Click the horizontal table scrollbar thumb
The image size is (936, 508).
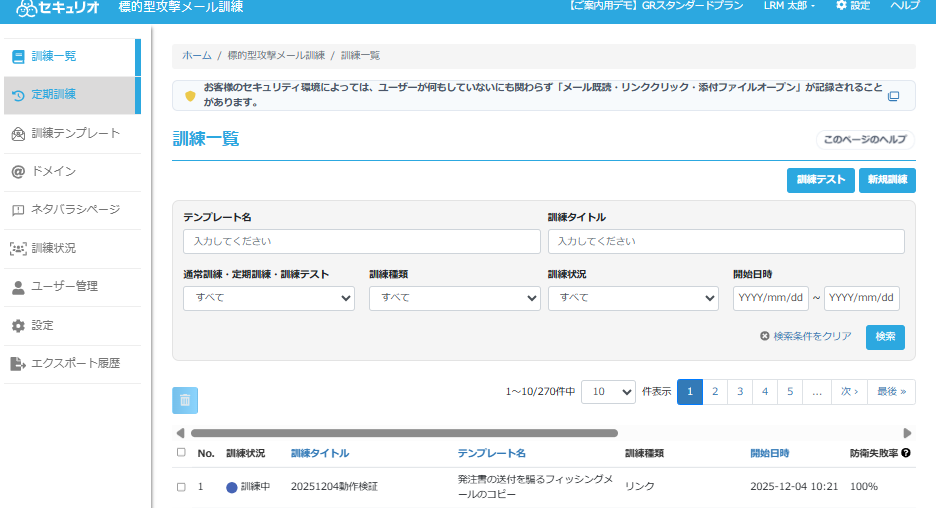[x=404, y=433]
